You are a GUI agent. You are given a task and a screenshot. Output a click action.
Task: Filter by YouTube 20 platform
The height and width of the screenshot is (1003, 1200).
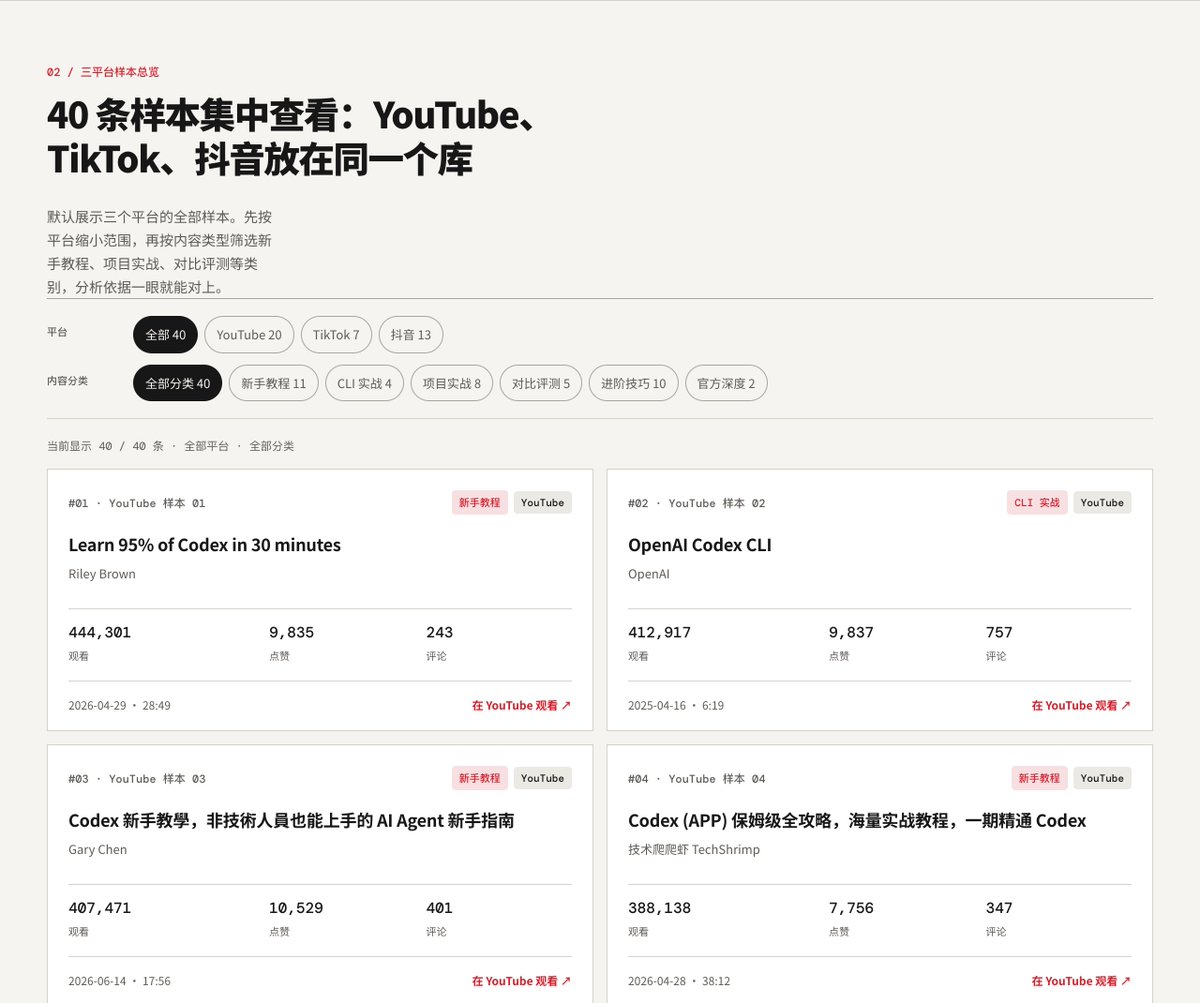click(249, 335)
